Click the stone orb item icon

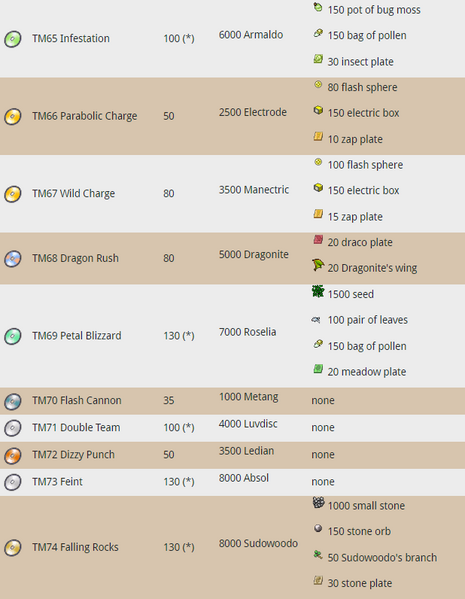[x=318, y=528]
